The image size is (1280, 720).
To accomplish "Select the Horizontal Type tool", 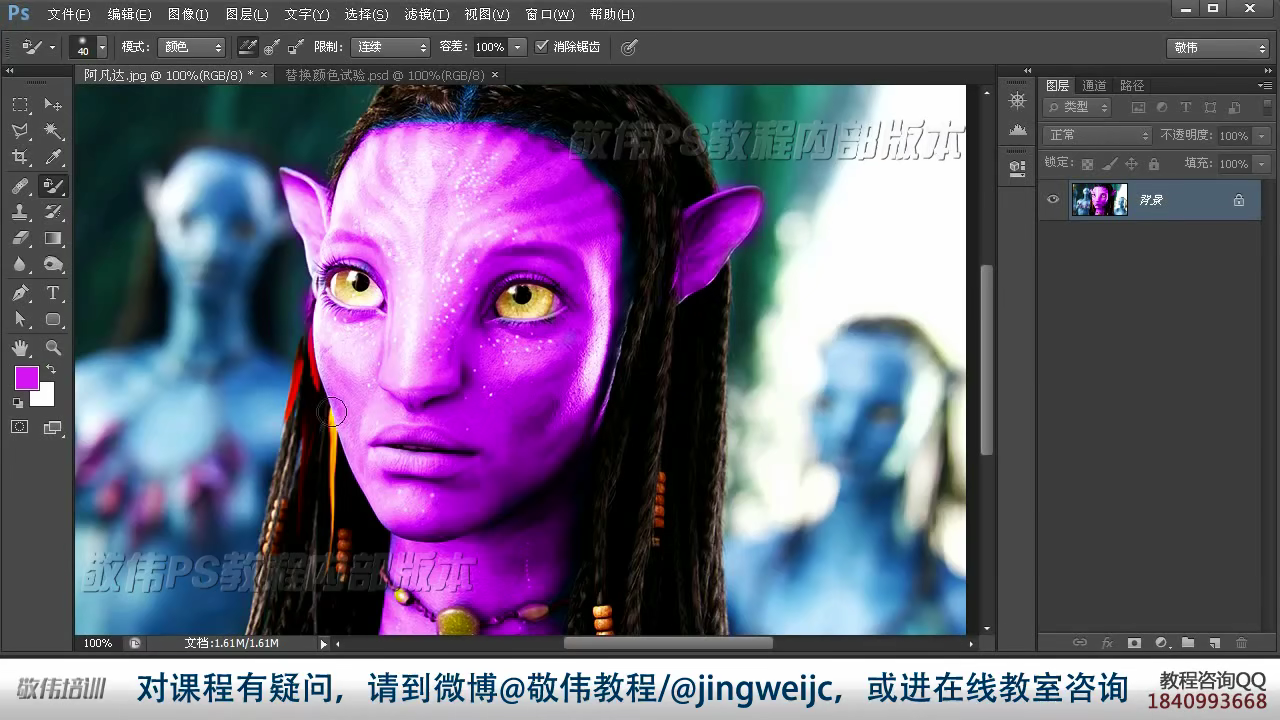I will [x=53, y=293].
